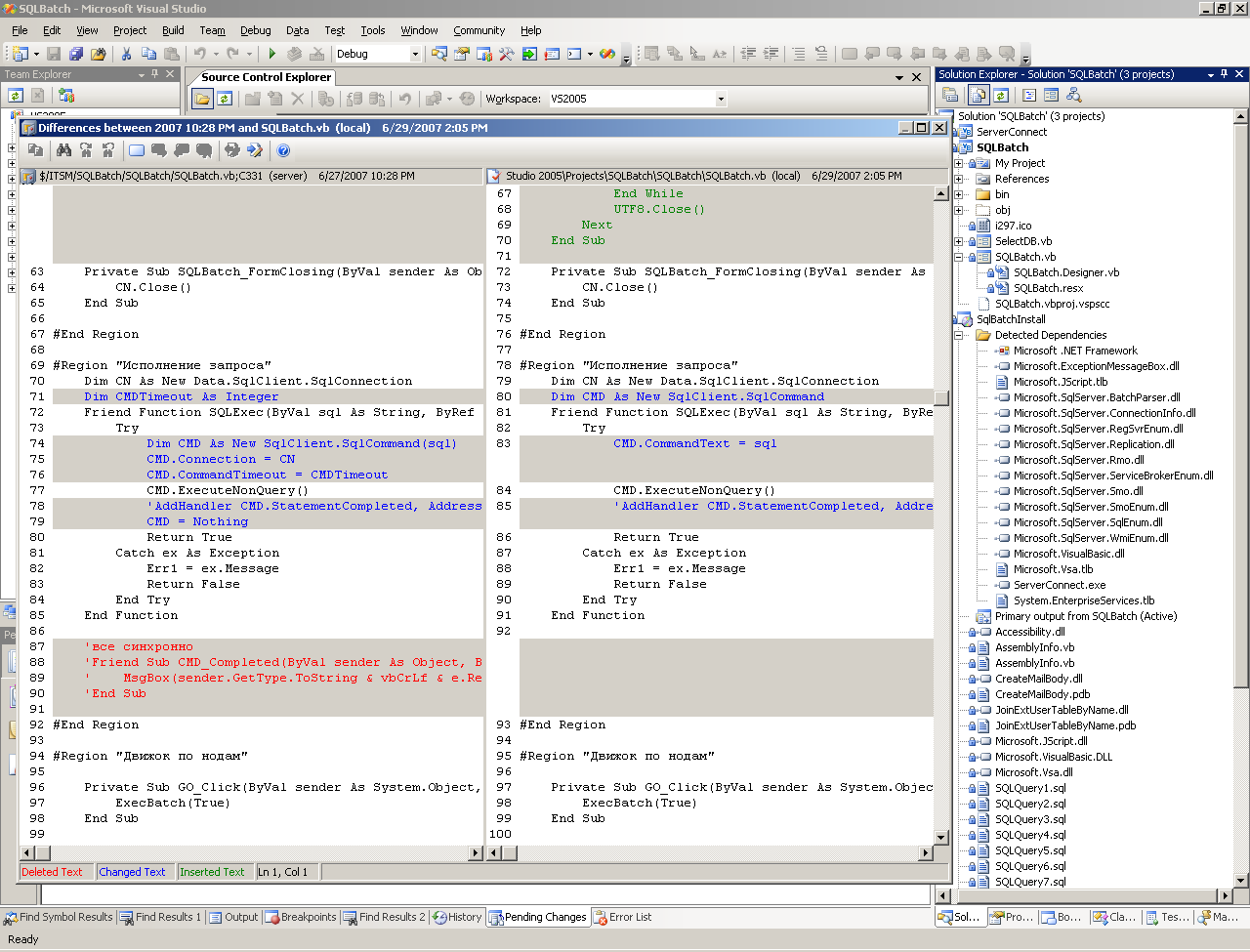Open help in the Differences window toolbar
Viewport: 1250px width, 952px height.
283,150
